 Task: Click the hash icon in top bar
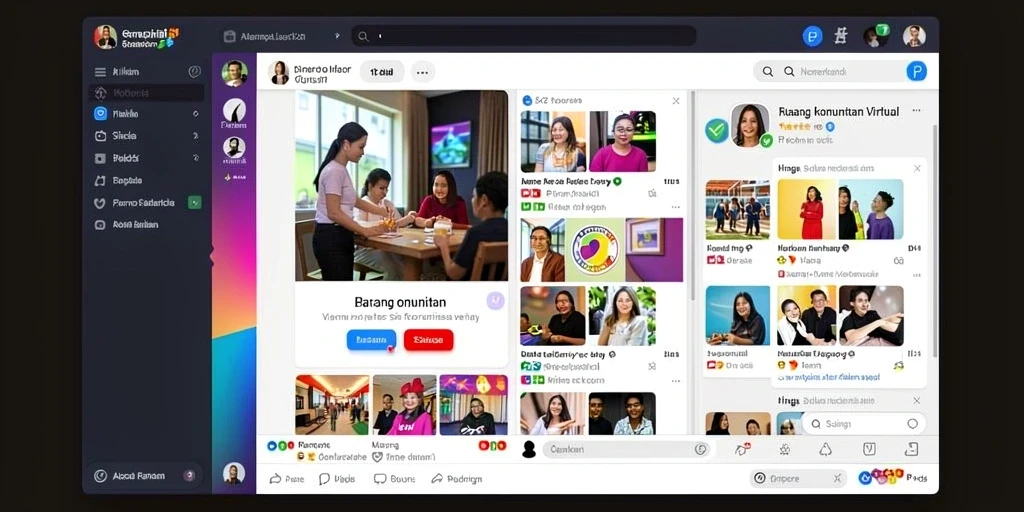point(841,37)
